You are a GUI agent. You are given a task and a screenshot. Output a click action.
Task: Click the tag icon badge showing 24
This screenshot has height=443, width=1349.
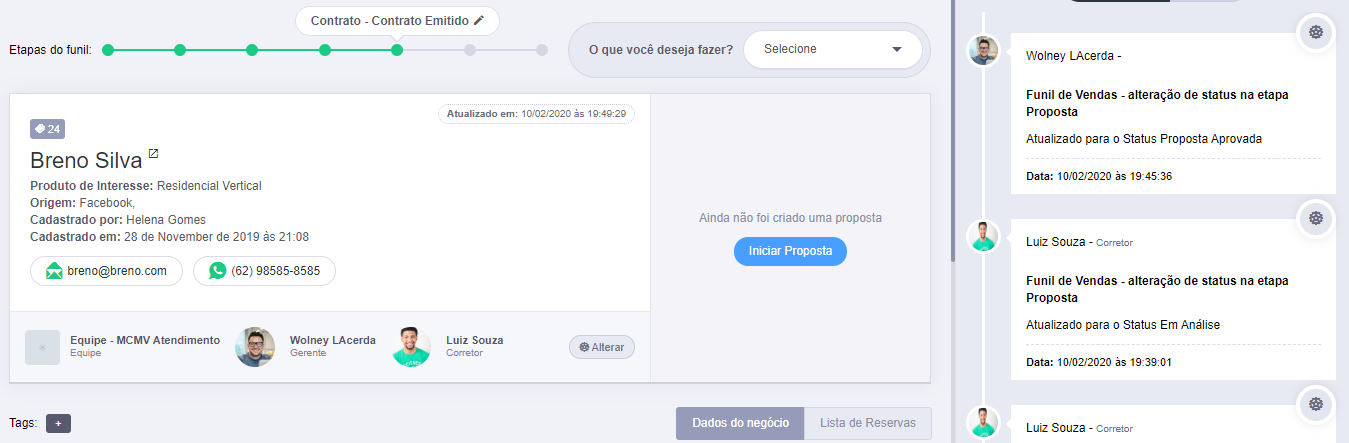(x=48, y=129)
